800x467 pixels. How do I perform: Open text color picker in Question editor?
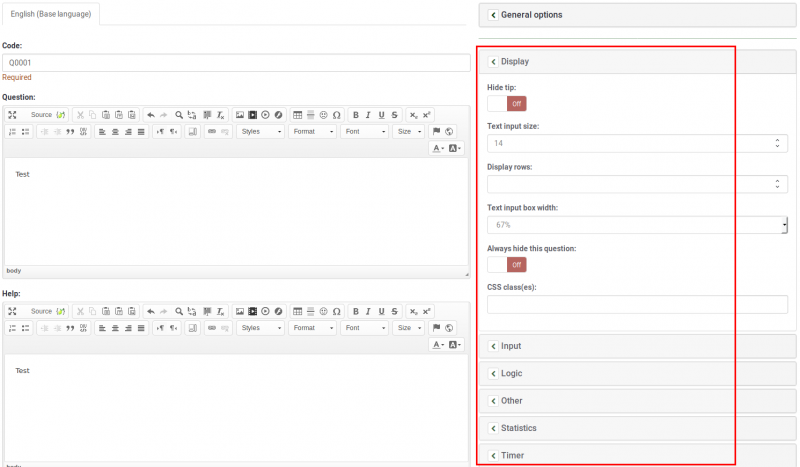pyautogui.click(x=439, y=148)
